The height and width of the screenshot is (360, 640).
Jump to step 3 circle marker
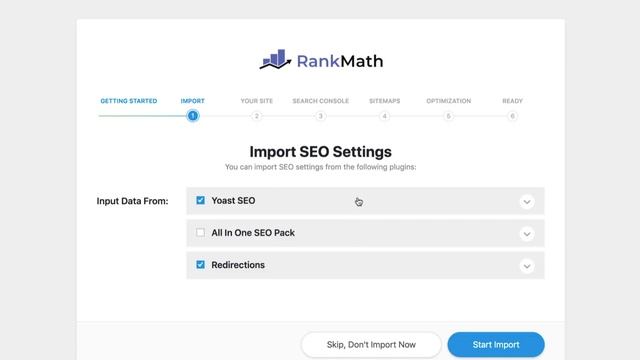(x=321, y=116)
